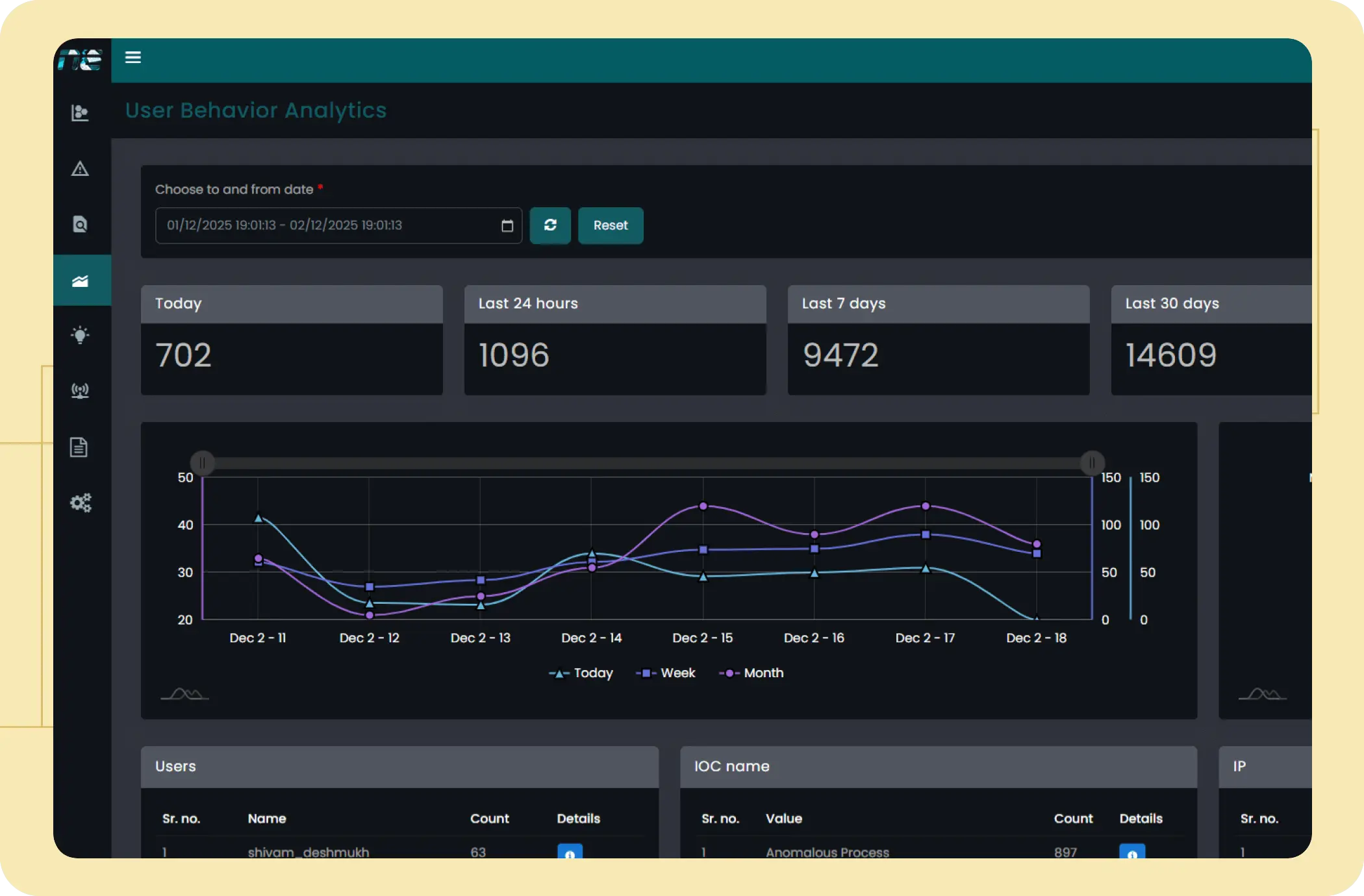The image size is (1364, 896).
Task: Open the alerts warning triangle icon
Action: pos(80,169)
